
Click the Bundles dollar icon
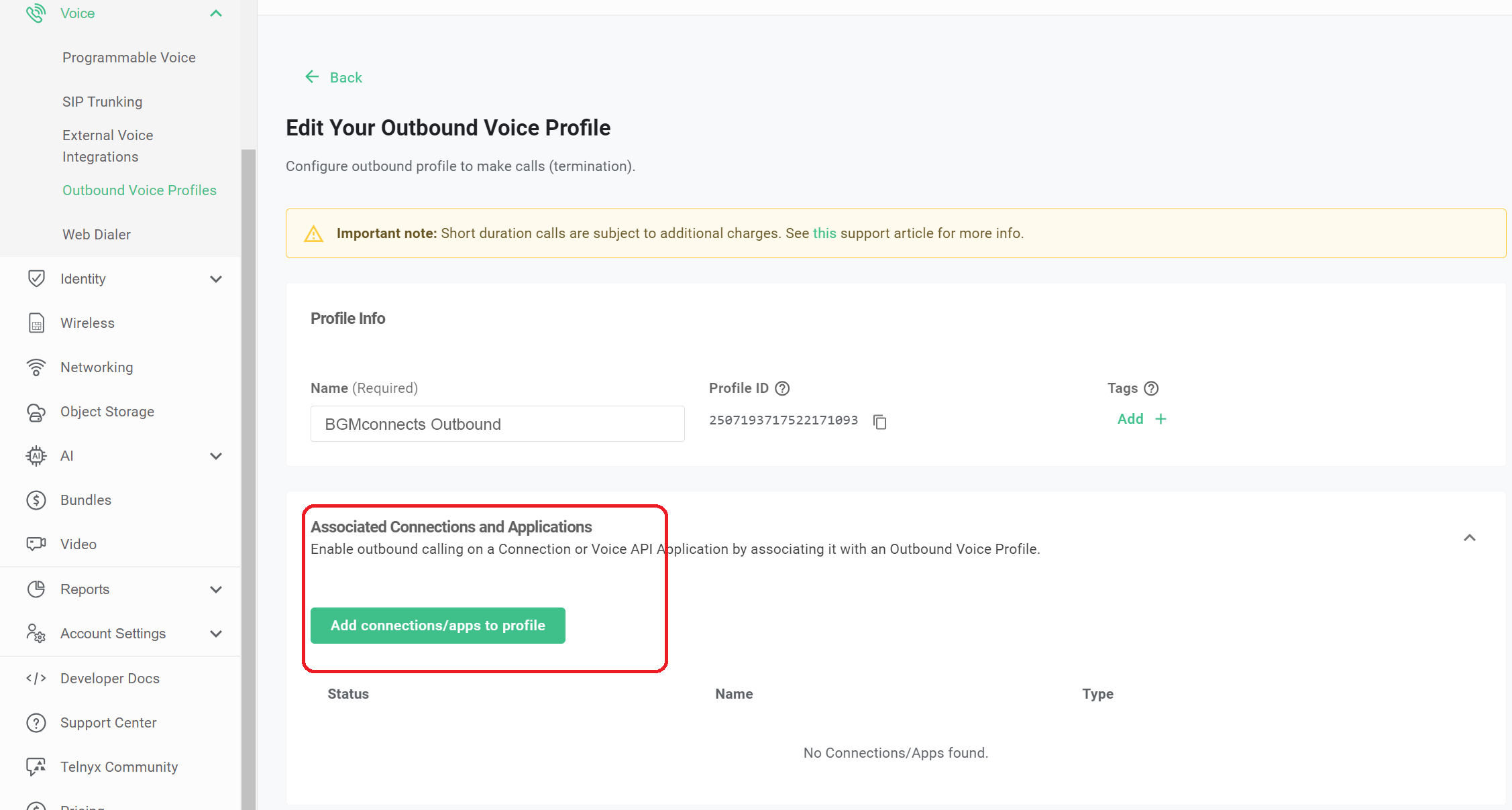pos(36,500)
